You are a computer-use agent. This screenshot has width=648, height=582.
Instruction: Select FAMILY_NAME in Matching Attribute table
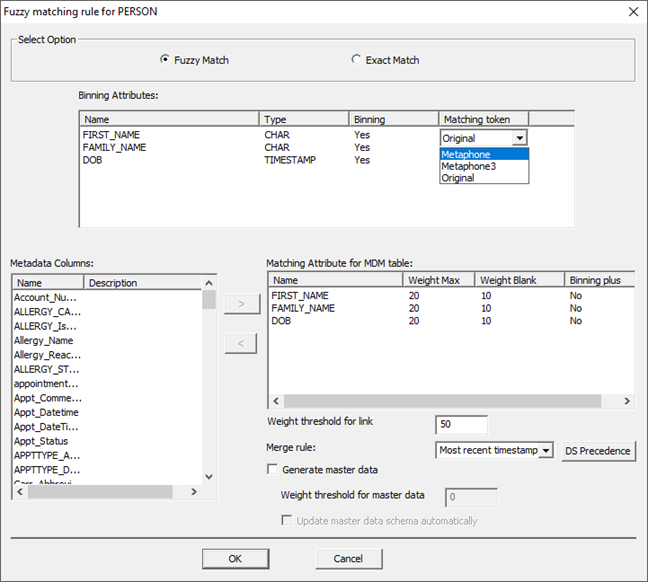[450, 308]
